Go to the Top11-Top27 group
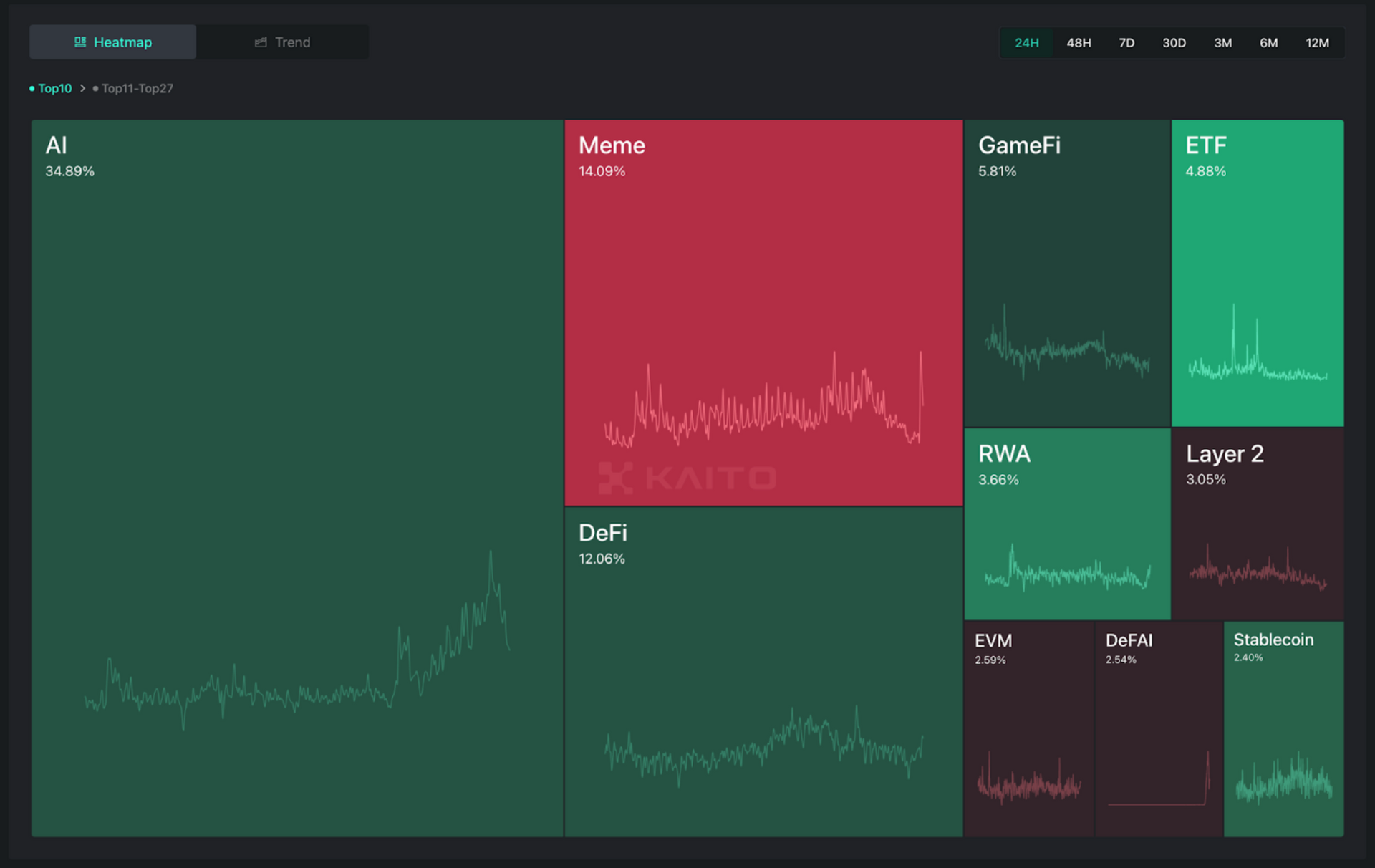Image resolution: width=1375 pixels, height=868 pixels. 133,88
